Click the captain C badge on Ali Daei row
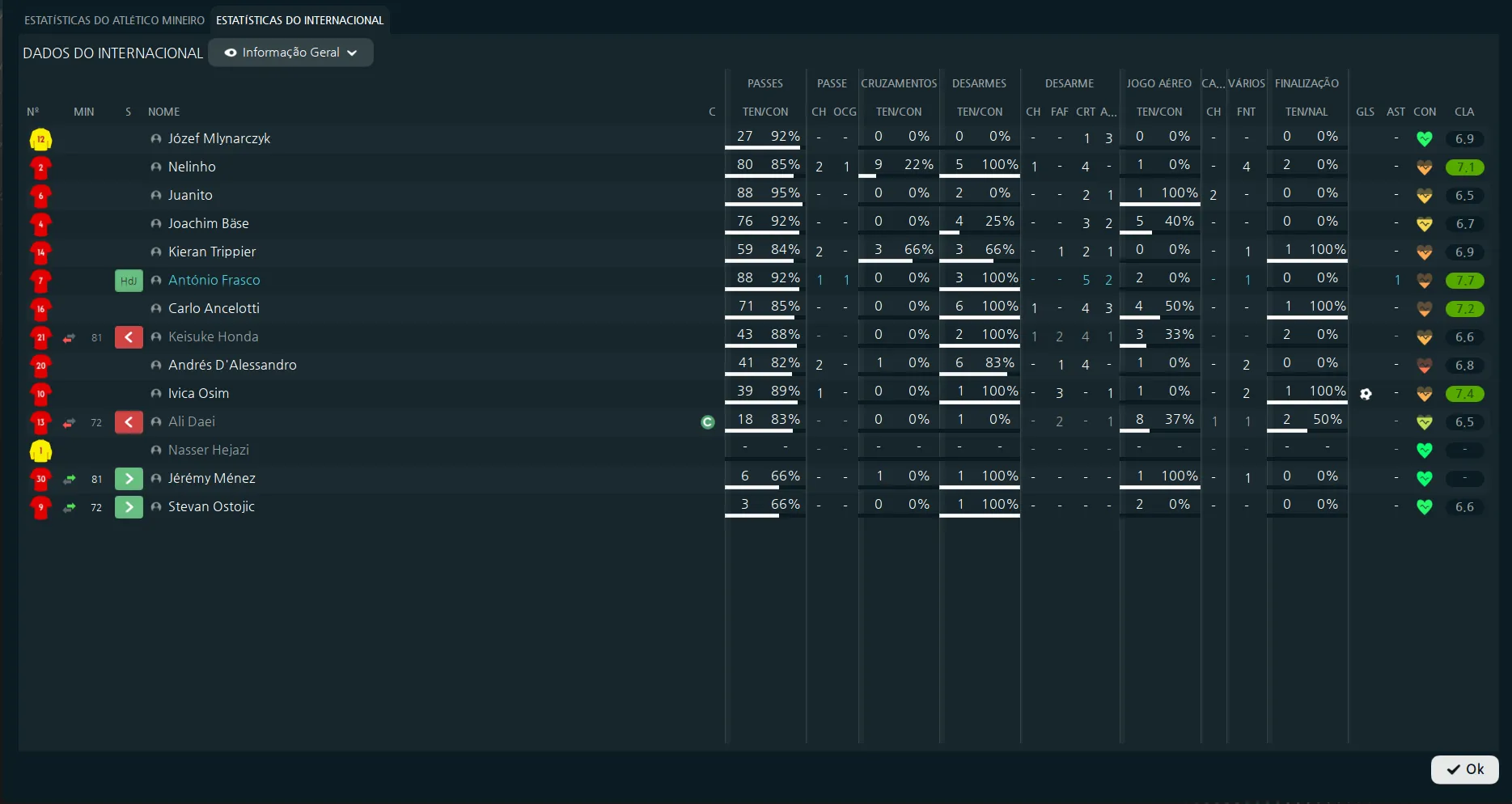1512x804 pixels. (x=708, y=422)
